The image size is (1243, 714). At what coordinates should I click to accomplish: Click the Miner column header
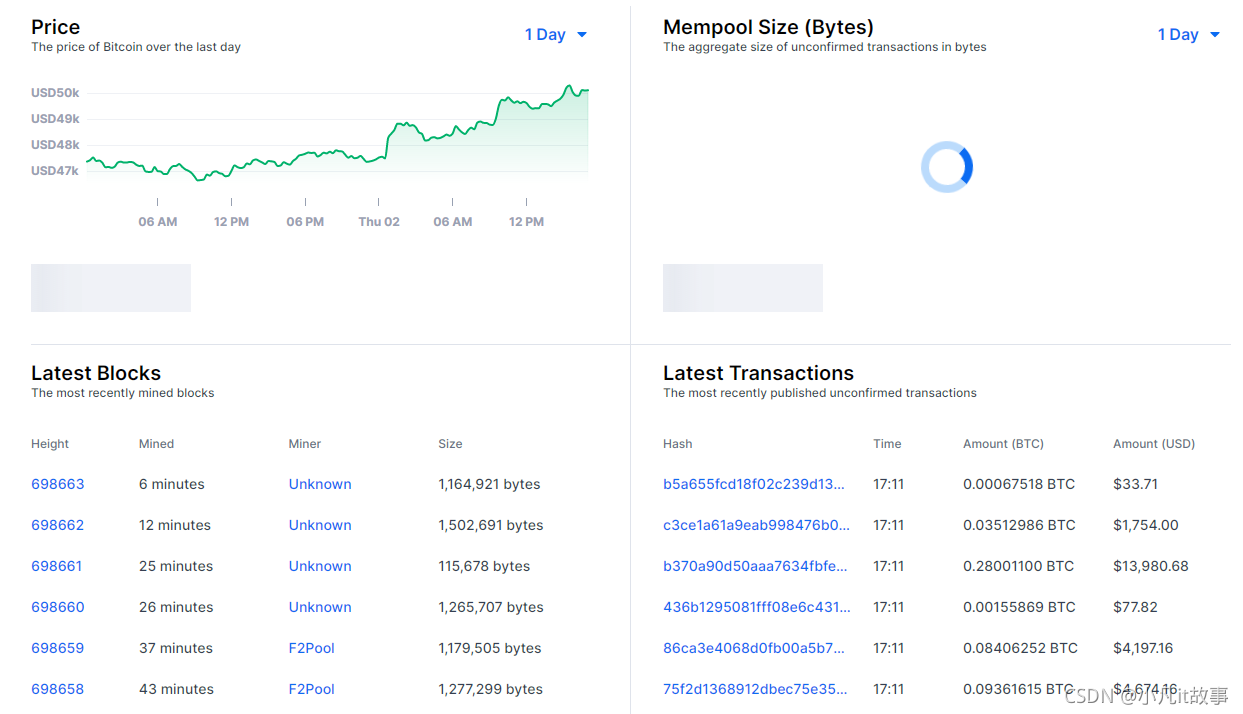coord(305,444)
